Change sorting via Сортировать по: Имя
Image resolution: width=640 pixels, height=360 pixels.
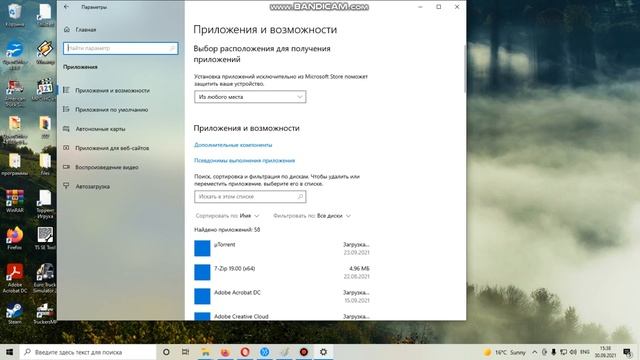coord(227,216)
